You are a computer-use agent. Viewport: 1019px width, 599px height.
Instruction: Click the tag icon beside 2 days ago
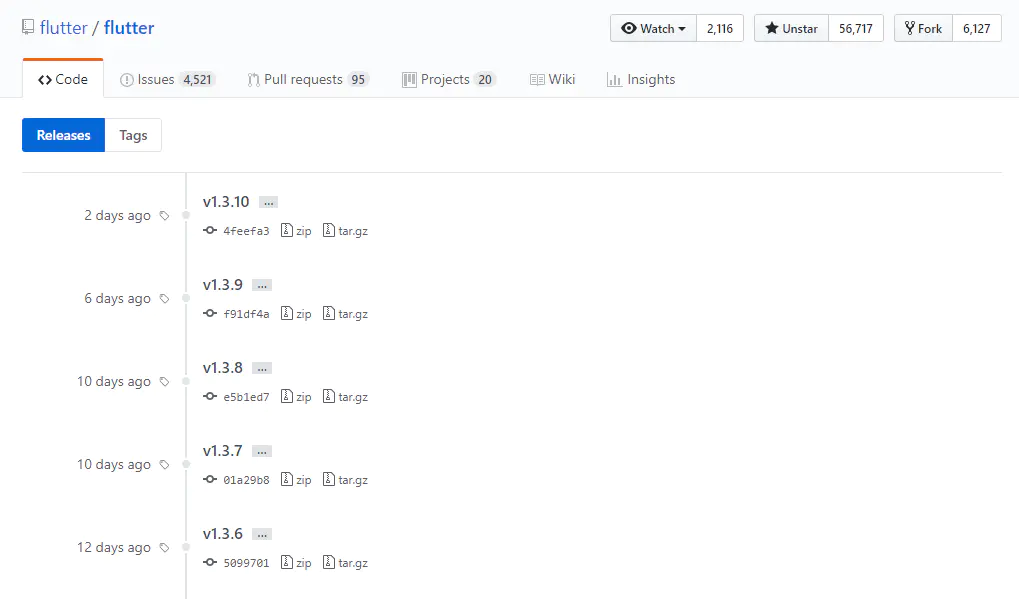coord(164,216)
